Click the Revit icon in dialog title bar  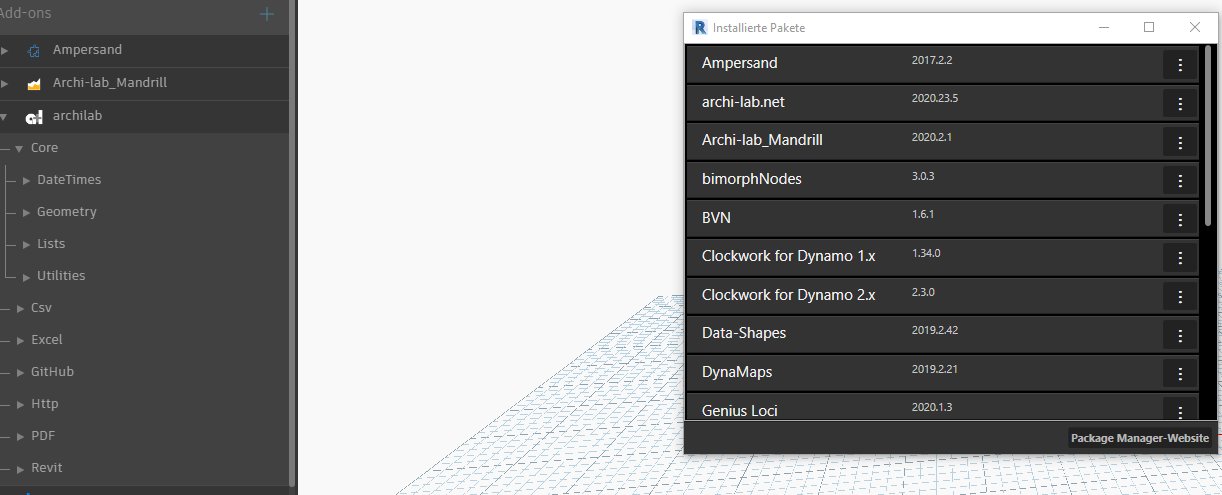(x=700, y=27)
